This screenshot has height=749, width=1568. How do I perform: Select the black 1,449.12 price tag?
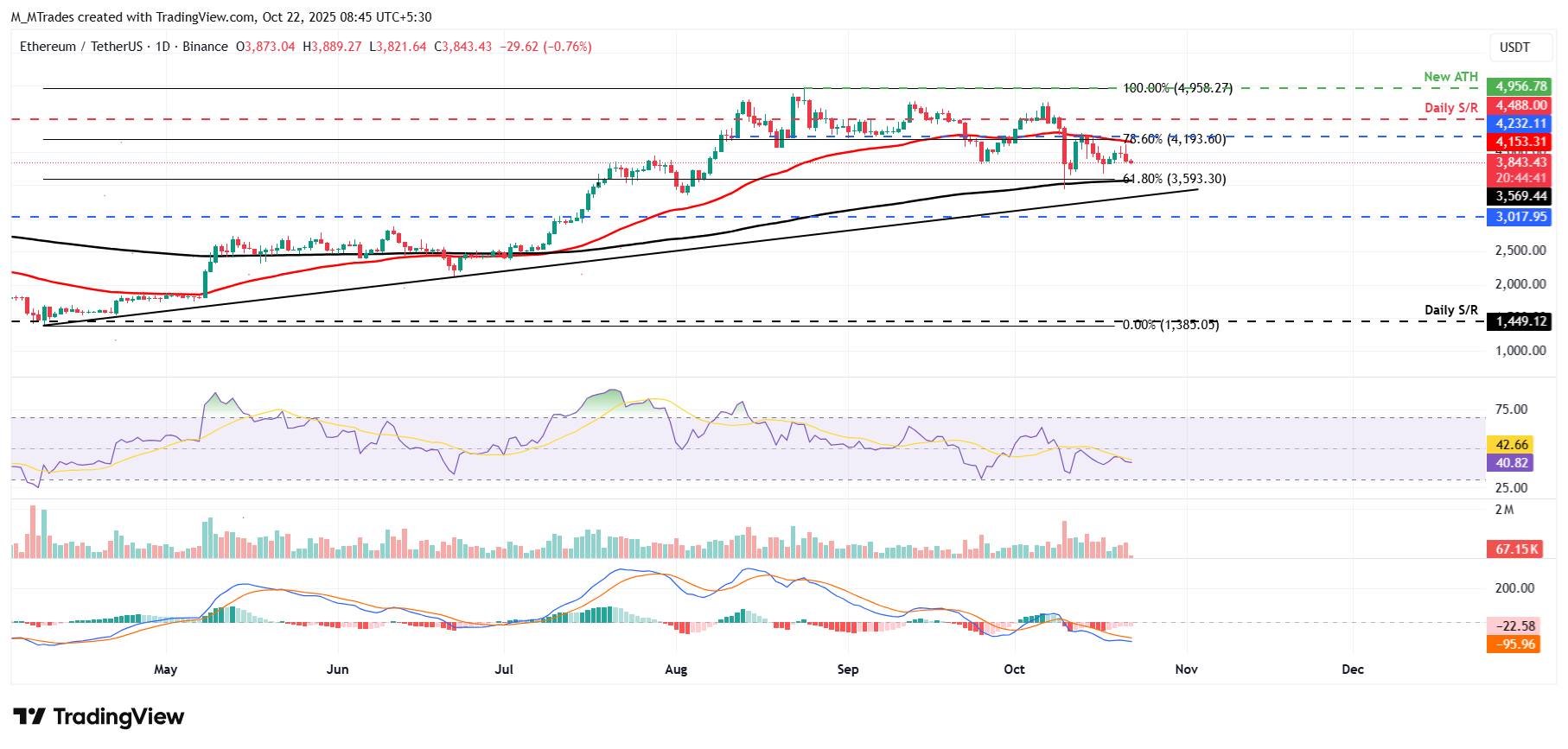(x=1520, y=321)
